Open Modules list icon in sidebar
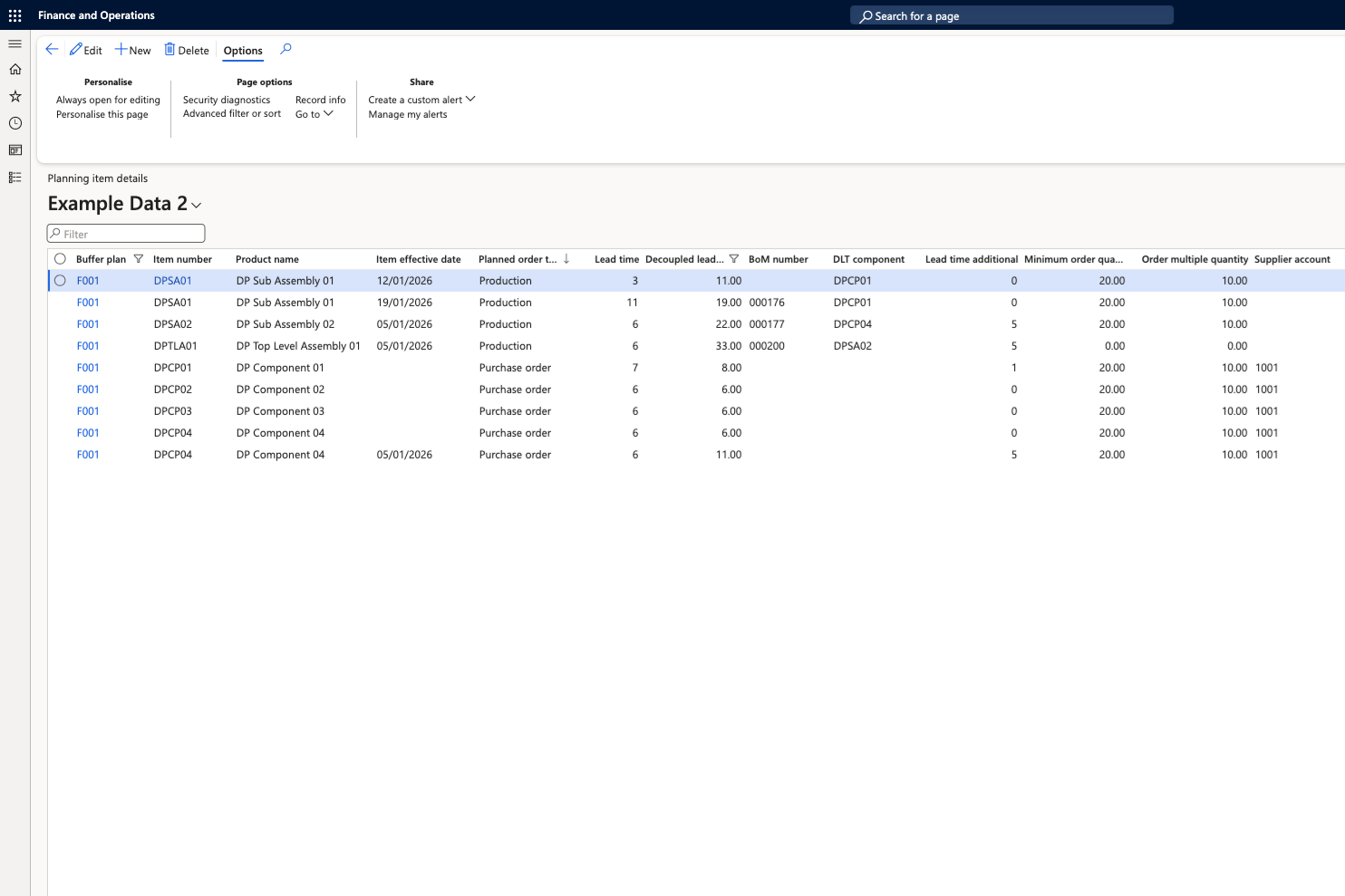1345x896 pixels. [15, 178]
